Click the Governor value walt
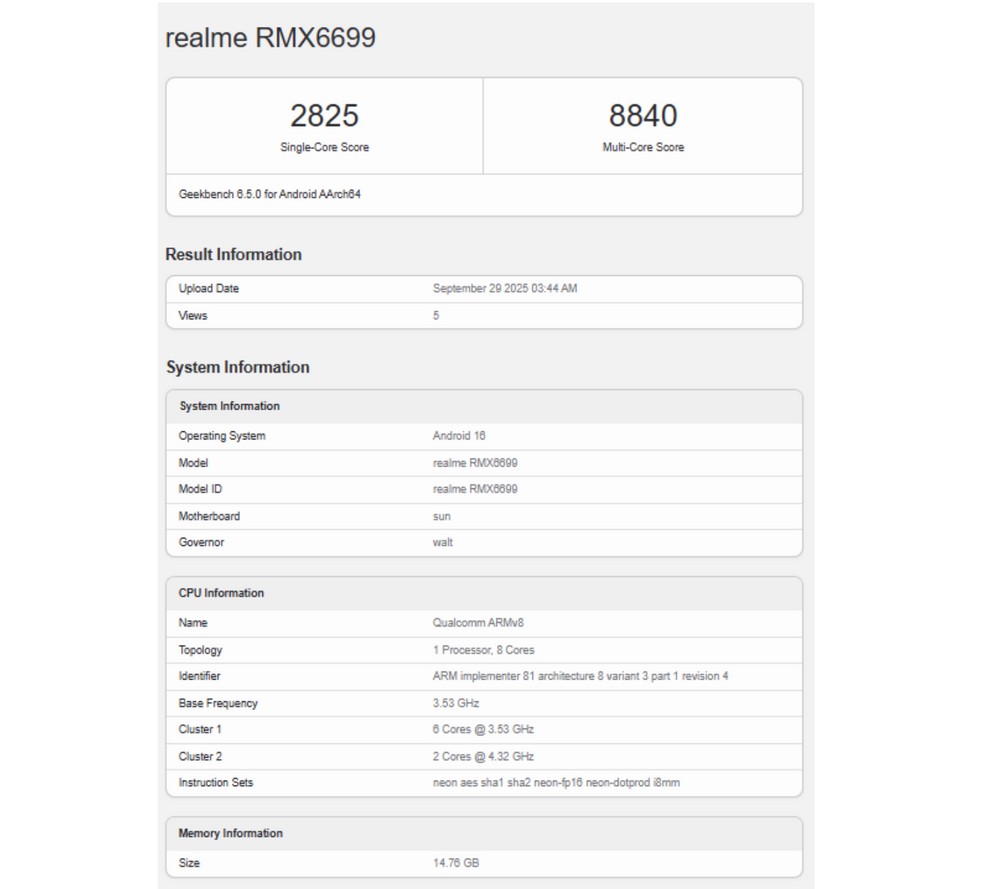Viewport: 1000px width, 889px height. click(442, 542)
